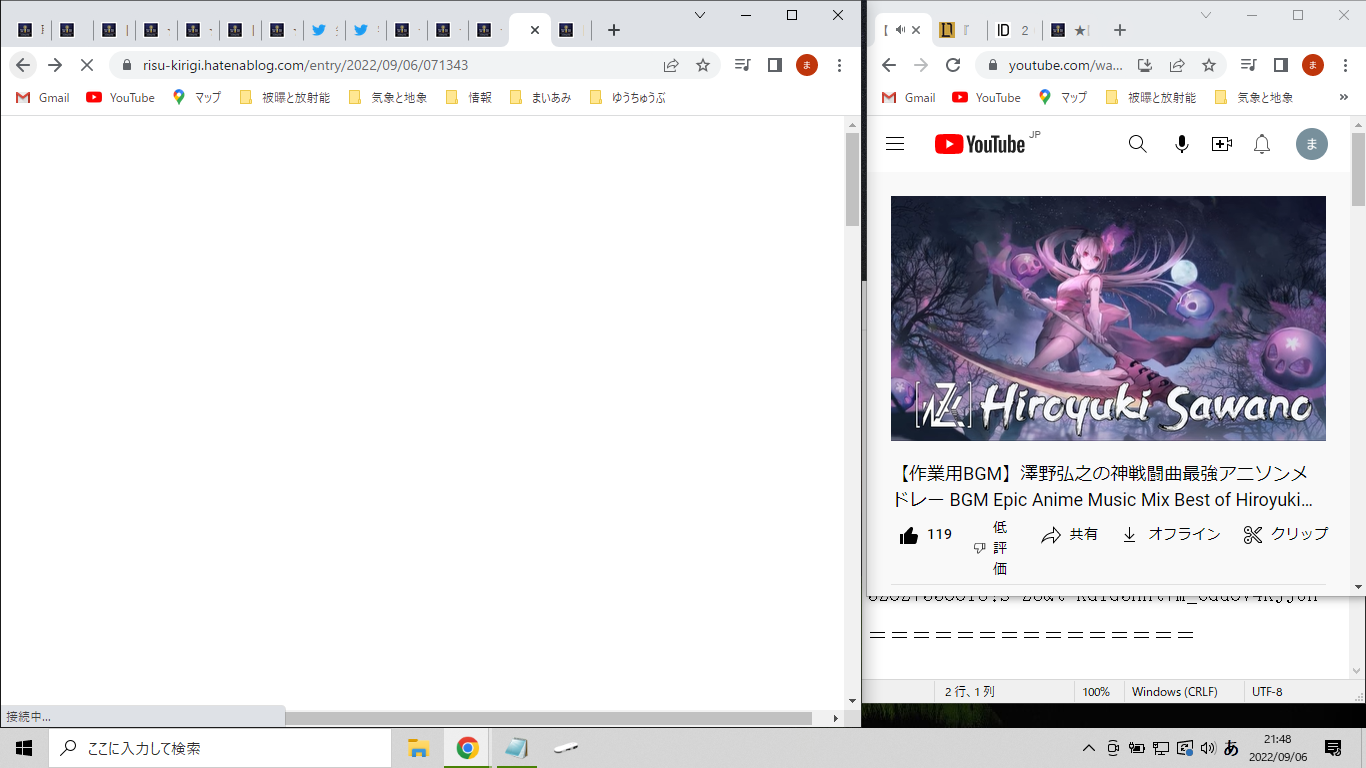Expand 気象と地象 folder in the hatenablog window

tap(388, 97)
